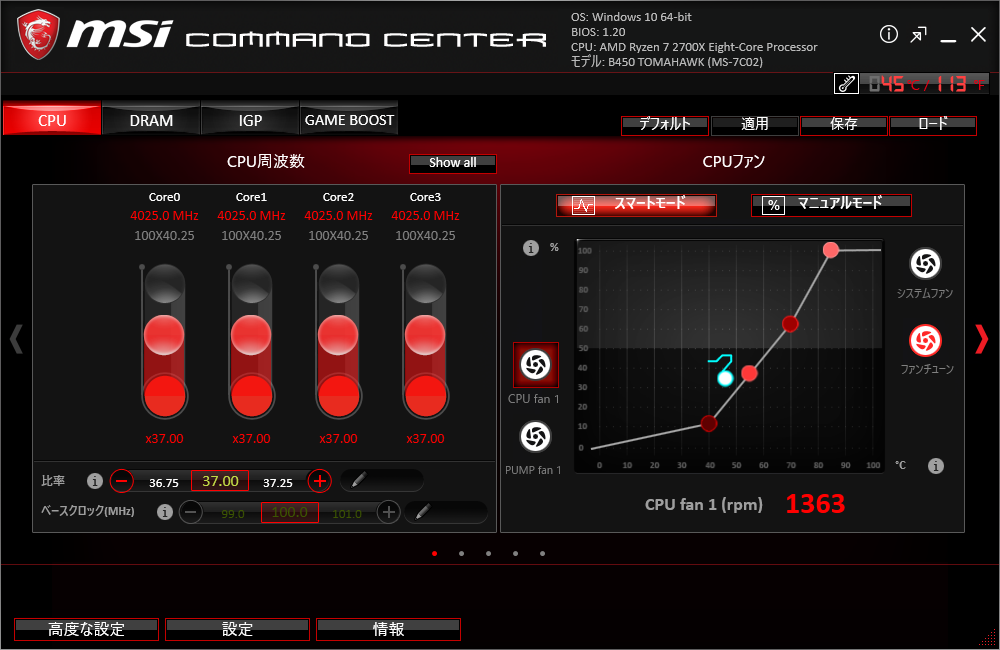Select the fan curve point near 38%
Image resolution: width=1000 pixels, height=650 pixels.
click(x=749, y=373)
